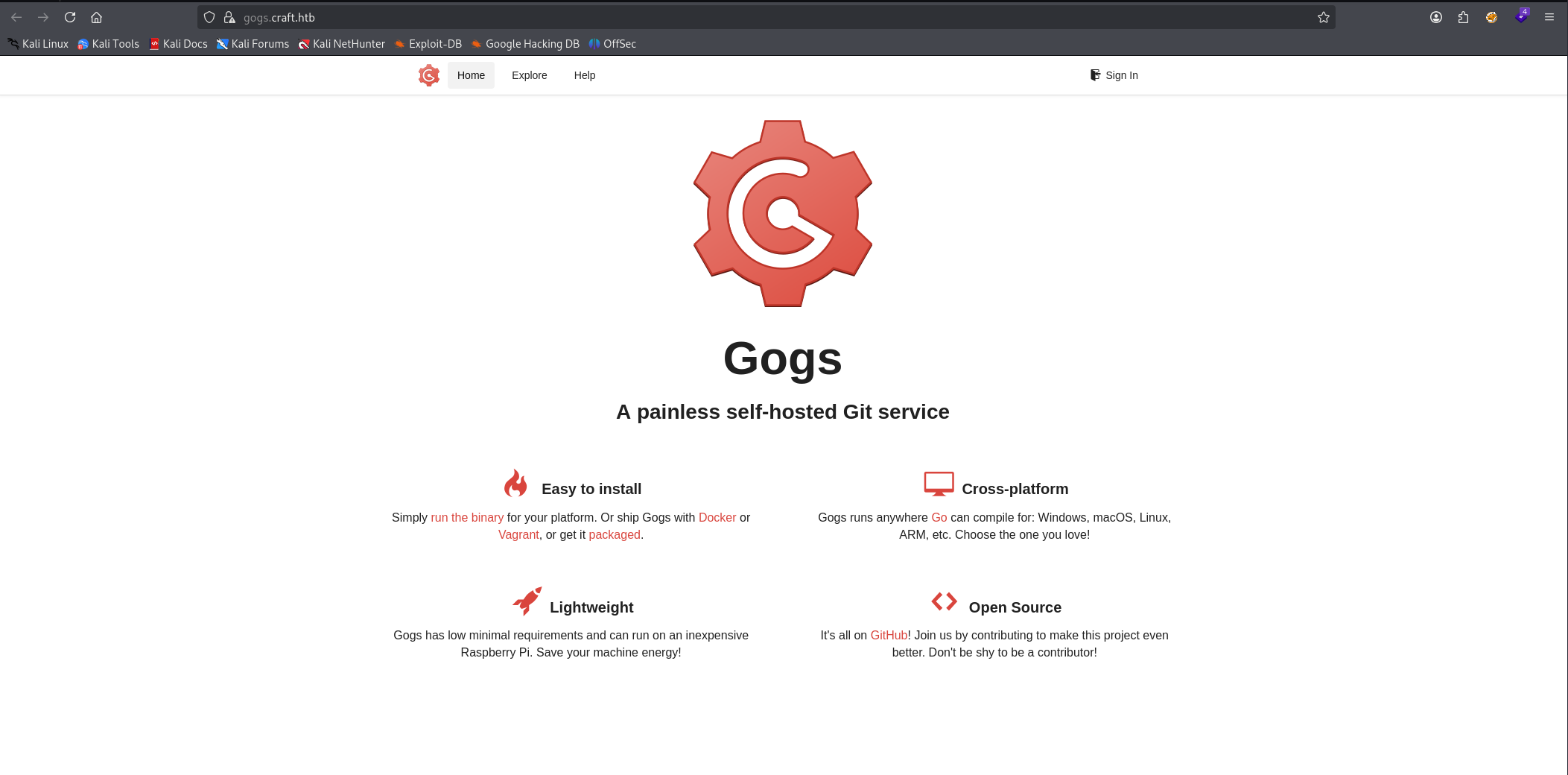The image size is (1568, 775).
Task: Open the tracking protection shield icon
Action: click(x=209, y=17)
